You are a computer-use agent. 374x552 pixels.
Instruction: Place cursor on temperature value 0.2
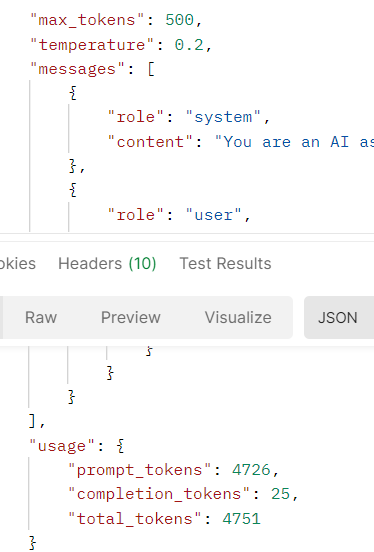point(189,45)
